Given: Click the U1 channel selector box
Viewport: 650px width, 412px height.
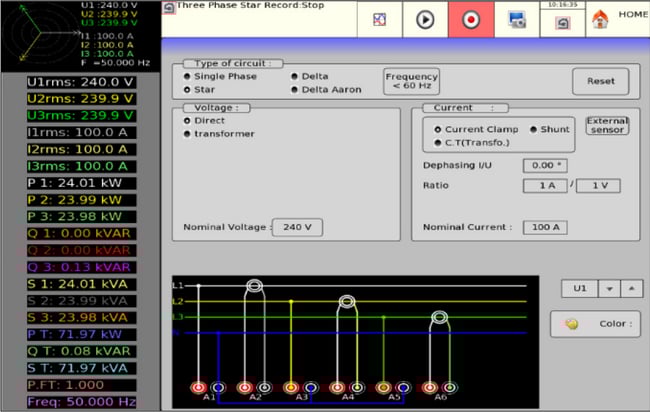Looking at the screenshot, I should pyautogui.click(x=580, y=288).
